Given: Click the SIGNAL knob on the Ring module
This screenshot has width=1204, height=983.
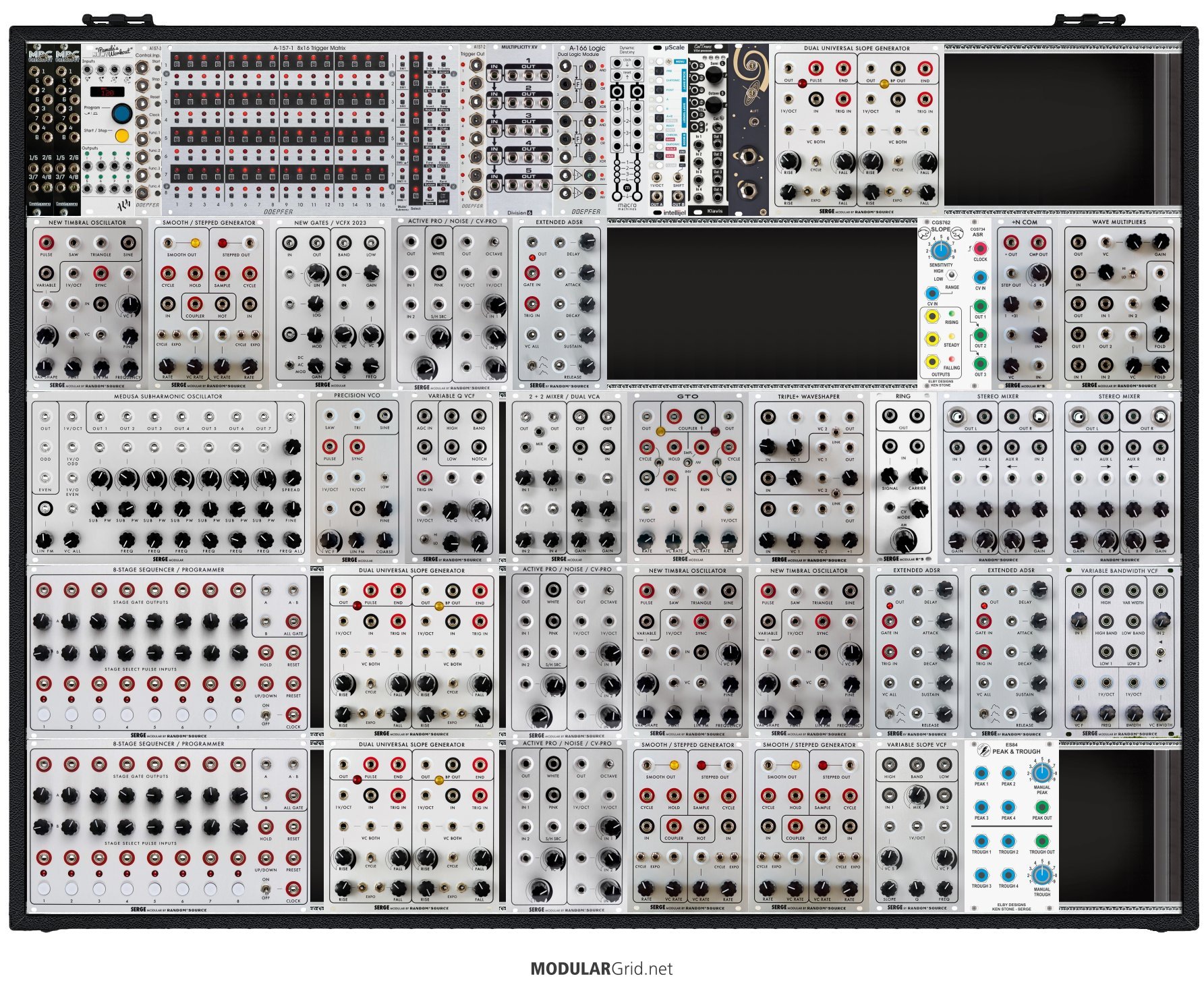Looking at the screenshot, I should [x=890, y=476].
